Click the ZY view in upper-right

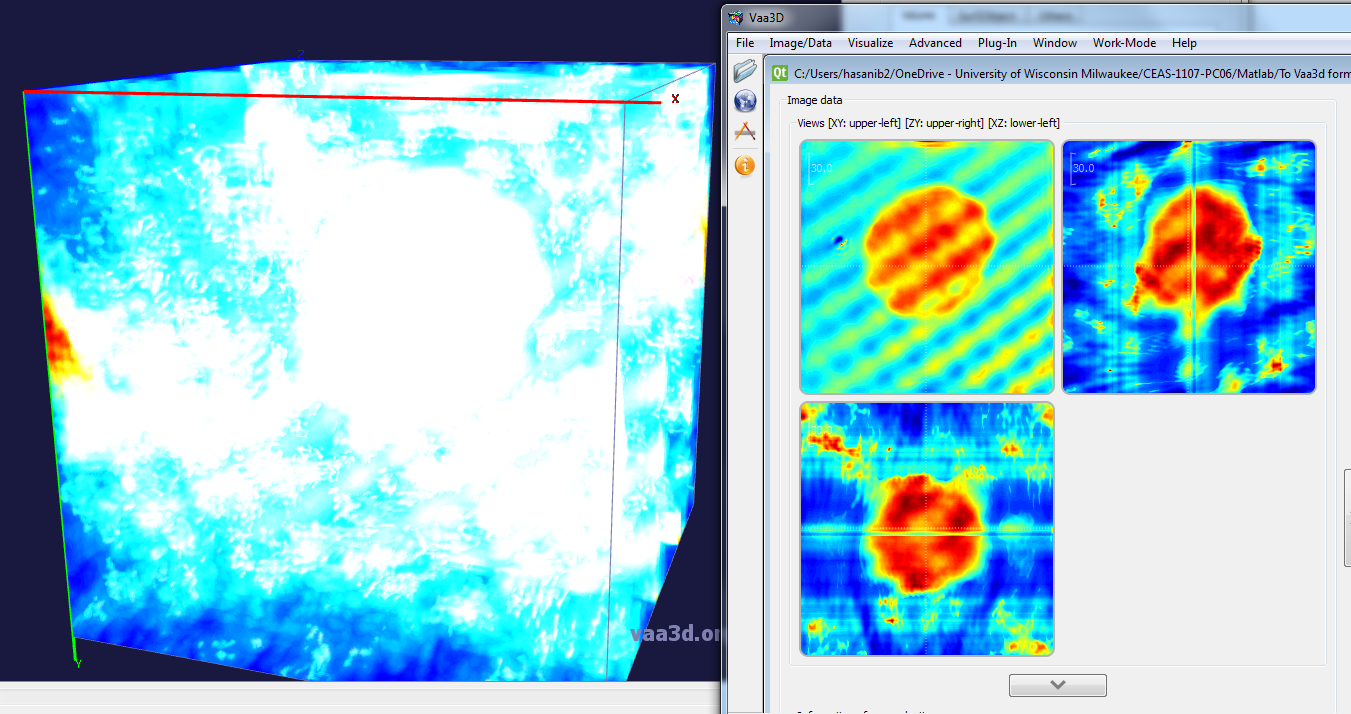tap(1188, 267)
